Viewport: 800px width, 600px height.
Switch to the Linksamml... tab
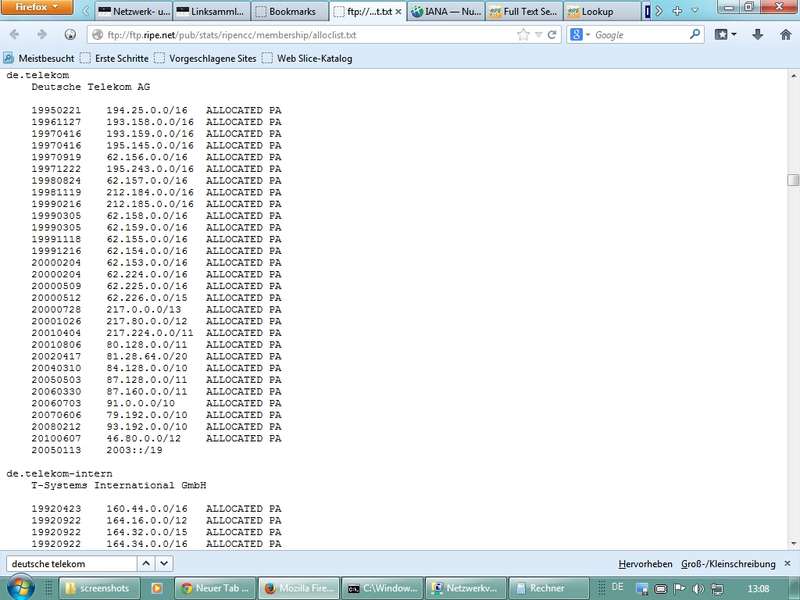point(212,11)
